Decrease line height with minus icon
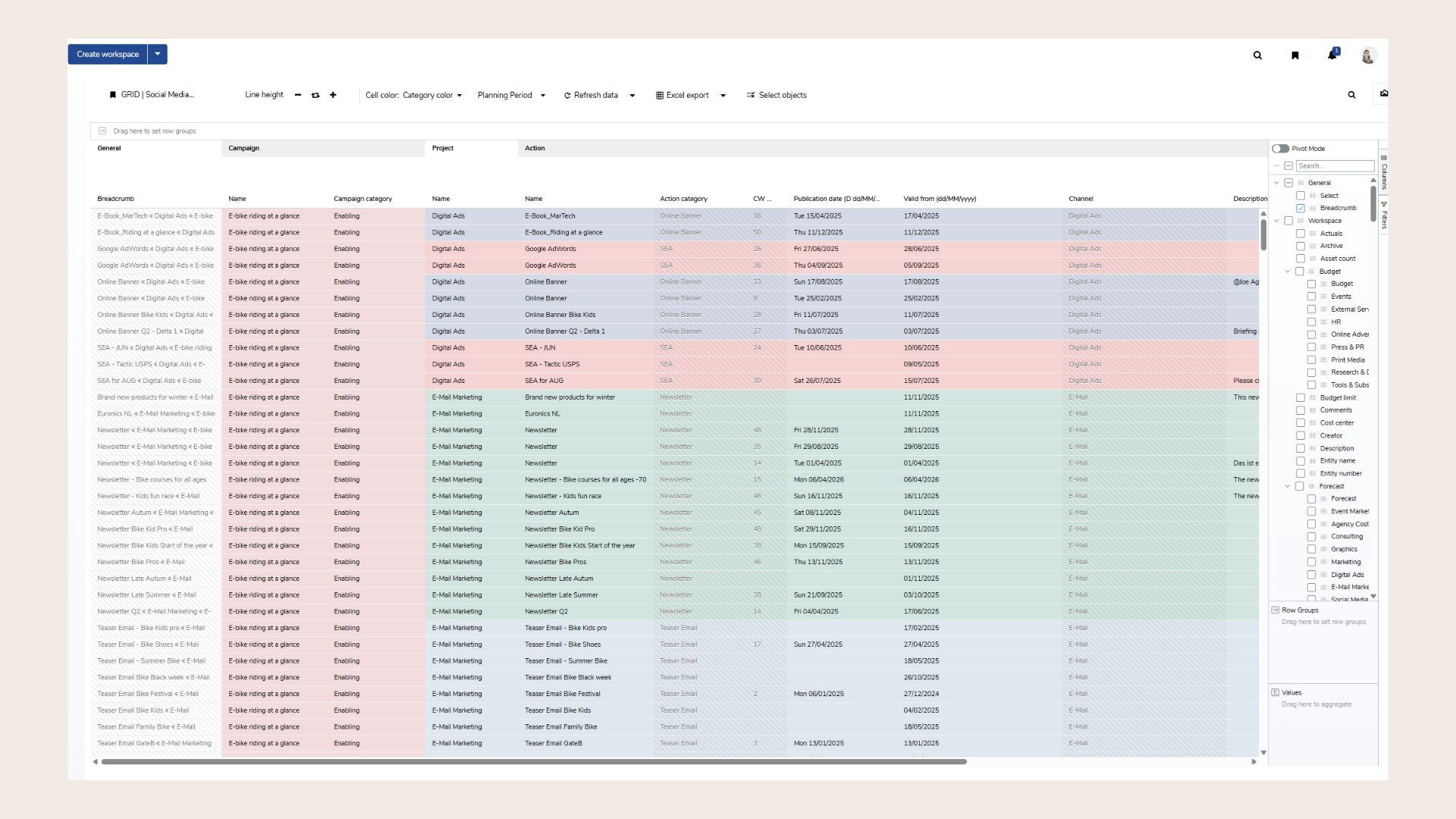 298,96
